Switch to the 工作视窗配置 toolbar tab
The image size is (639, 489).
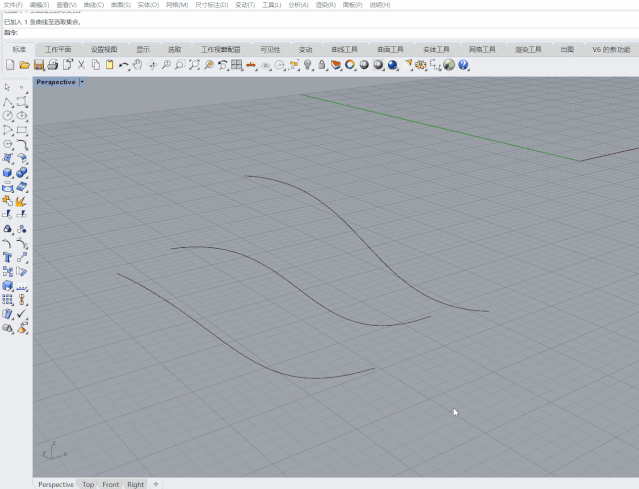pos(220,49)
